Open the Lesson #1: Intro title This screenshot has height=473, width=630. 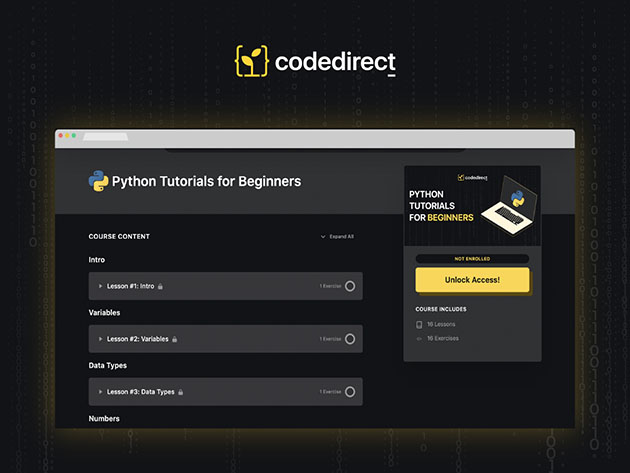click(131, 286)
